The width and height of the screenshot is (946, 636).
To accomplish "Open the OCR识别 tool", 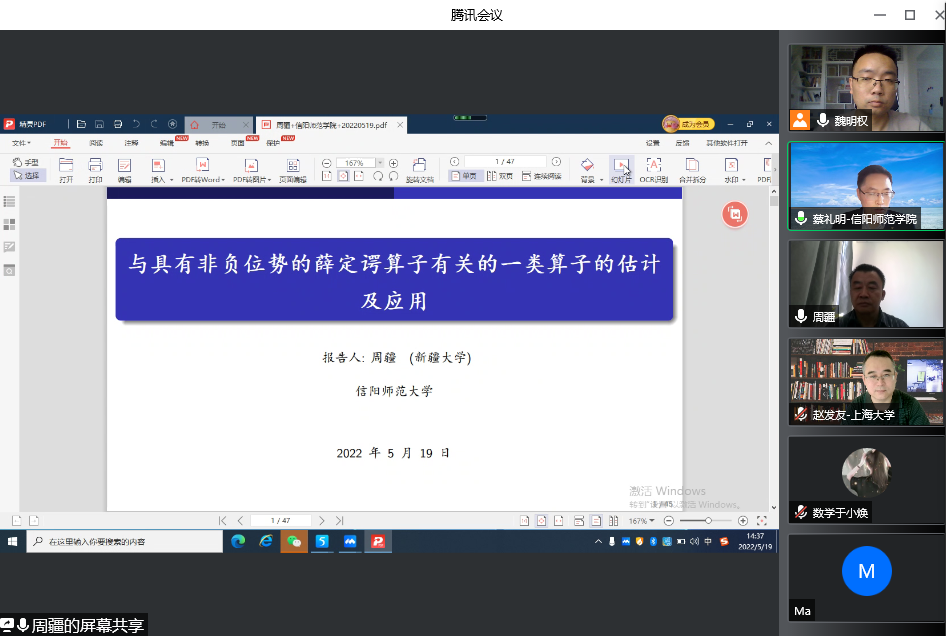I will [x=653, y=169].
